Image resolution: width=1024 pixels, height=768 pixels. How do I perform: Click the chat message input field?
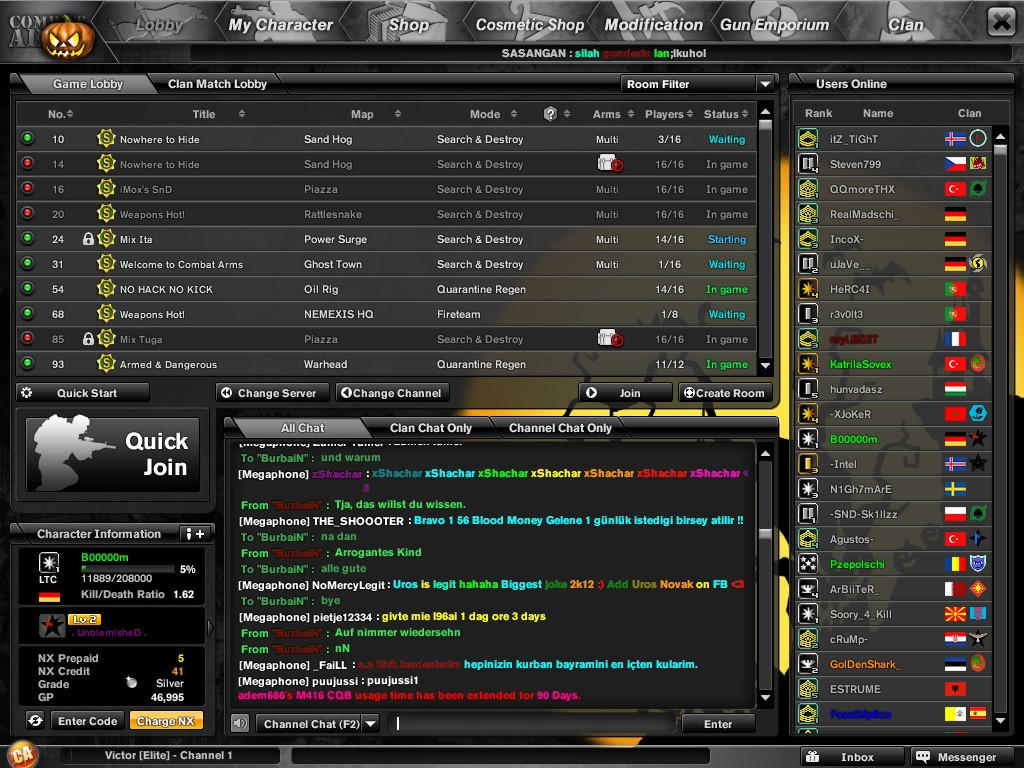(532, 724)
